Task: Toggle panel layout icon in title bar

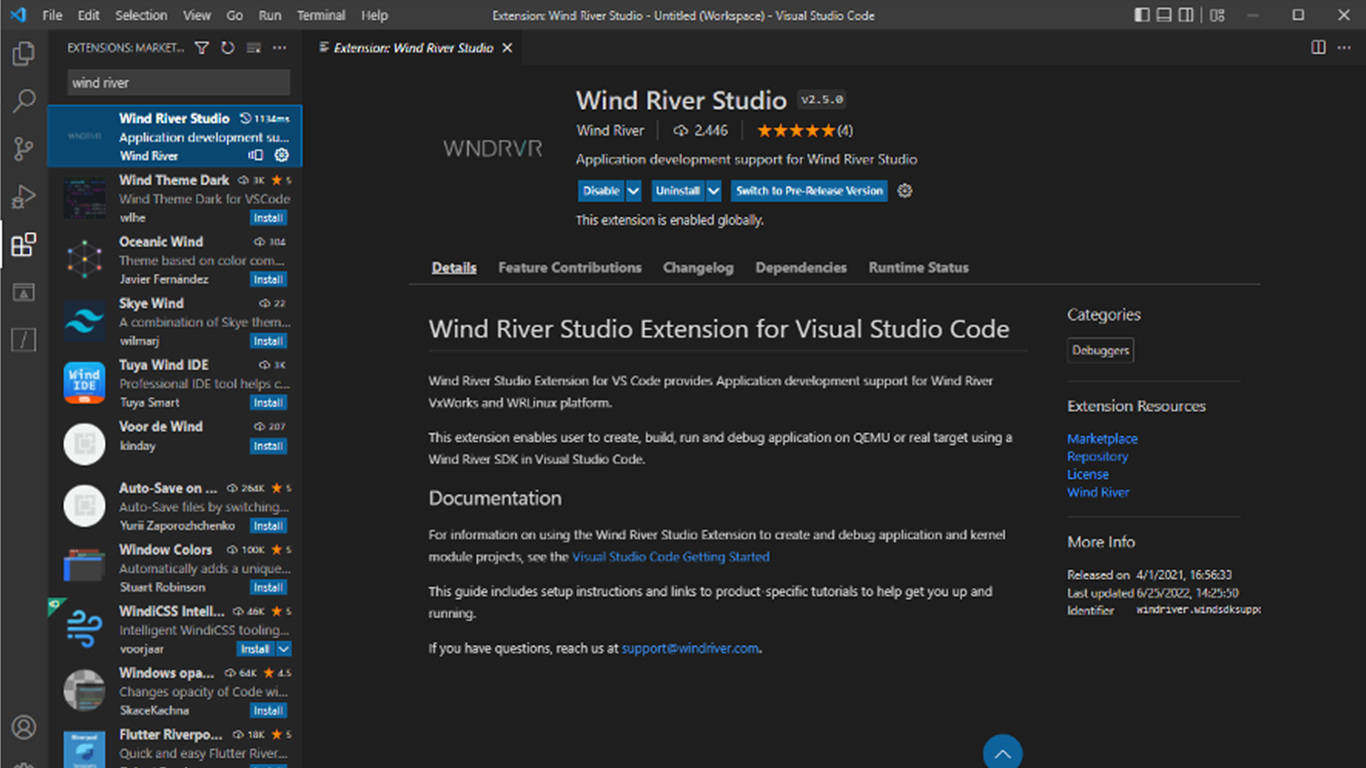Action: (1164, 15)
